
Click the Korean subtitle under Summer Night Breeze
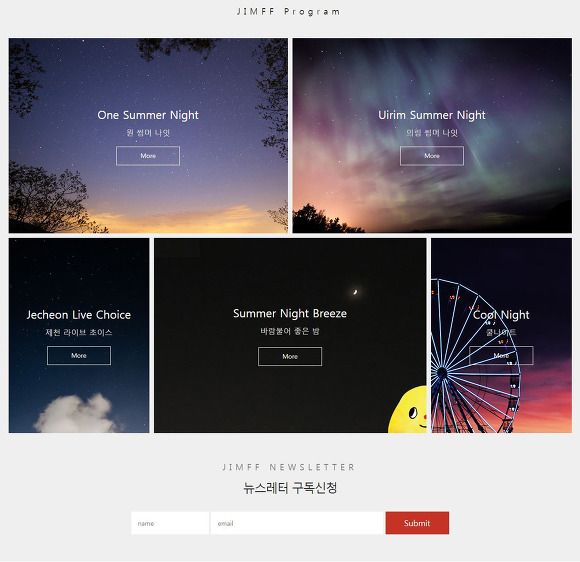[x=290, y=331]
